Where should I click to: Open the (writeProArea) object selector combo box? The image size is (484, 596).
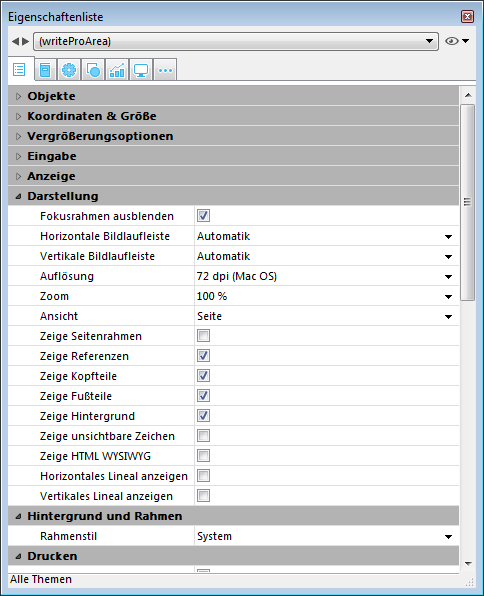236,41
